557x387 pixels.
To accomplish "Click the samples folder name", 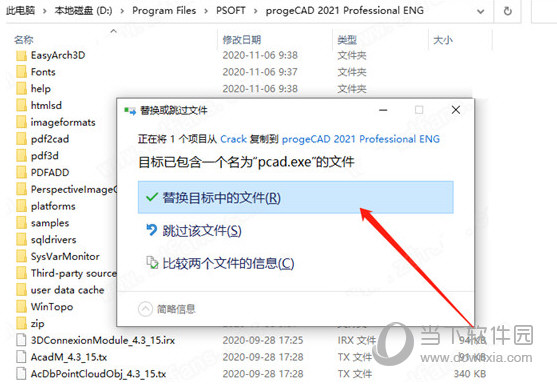I will point(50,223).
